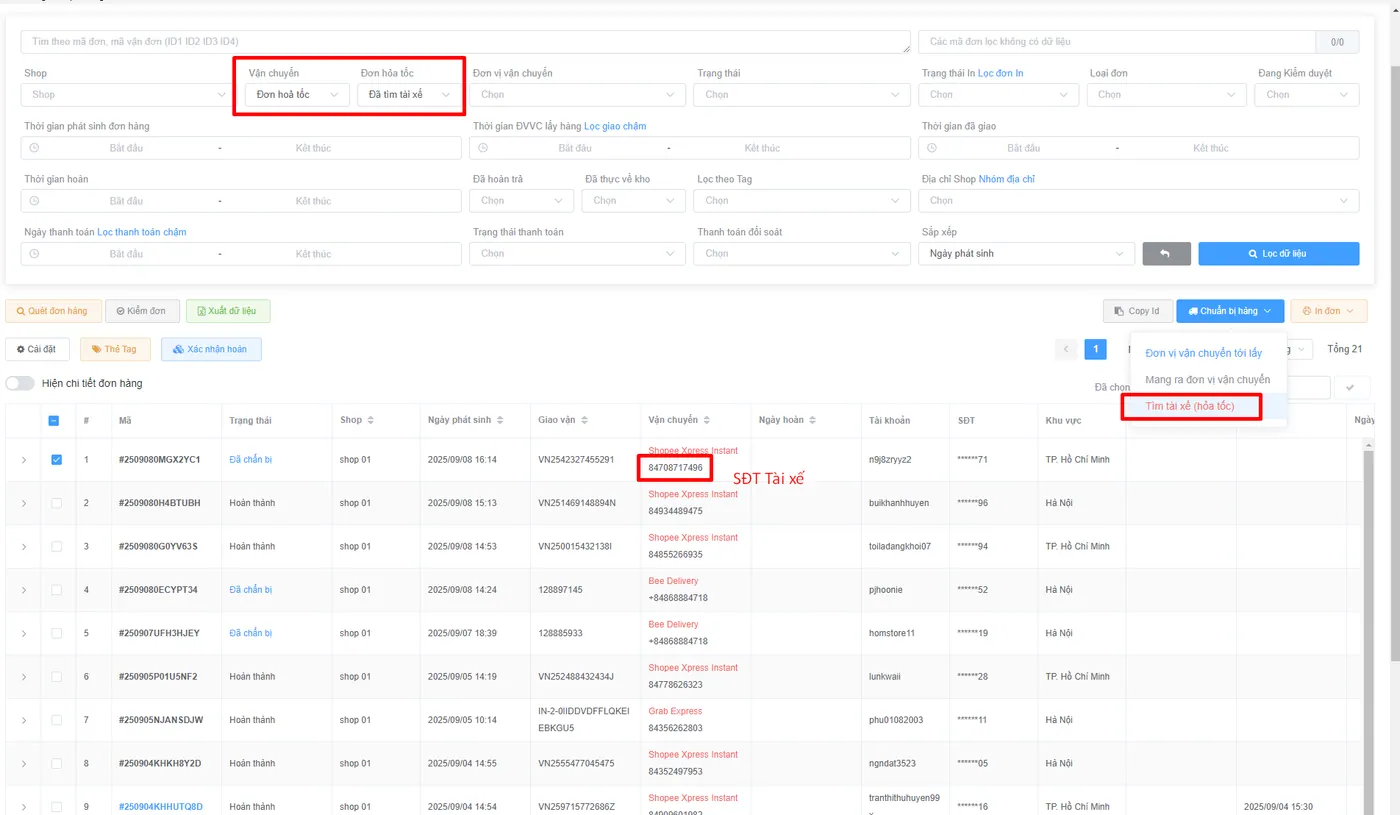
Task: Click Xuất dữ liệu export button
Action: pyautogui.click(x=228, y=311)
